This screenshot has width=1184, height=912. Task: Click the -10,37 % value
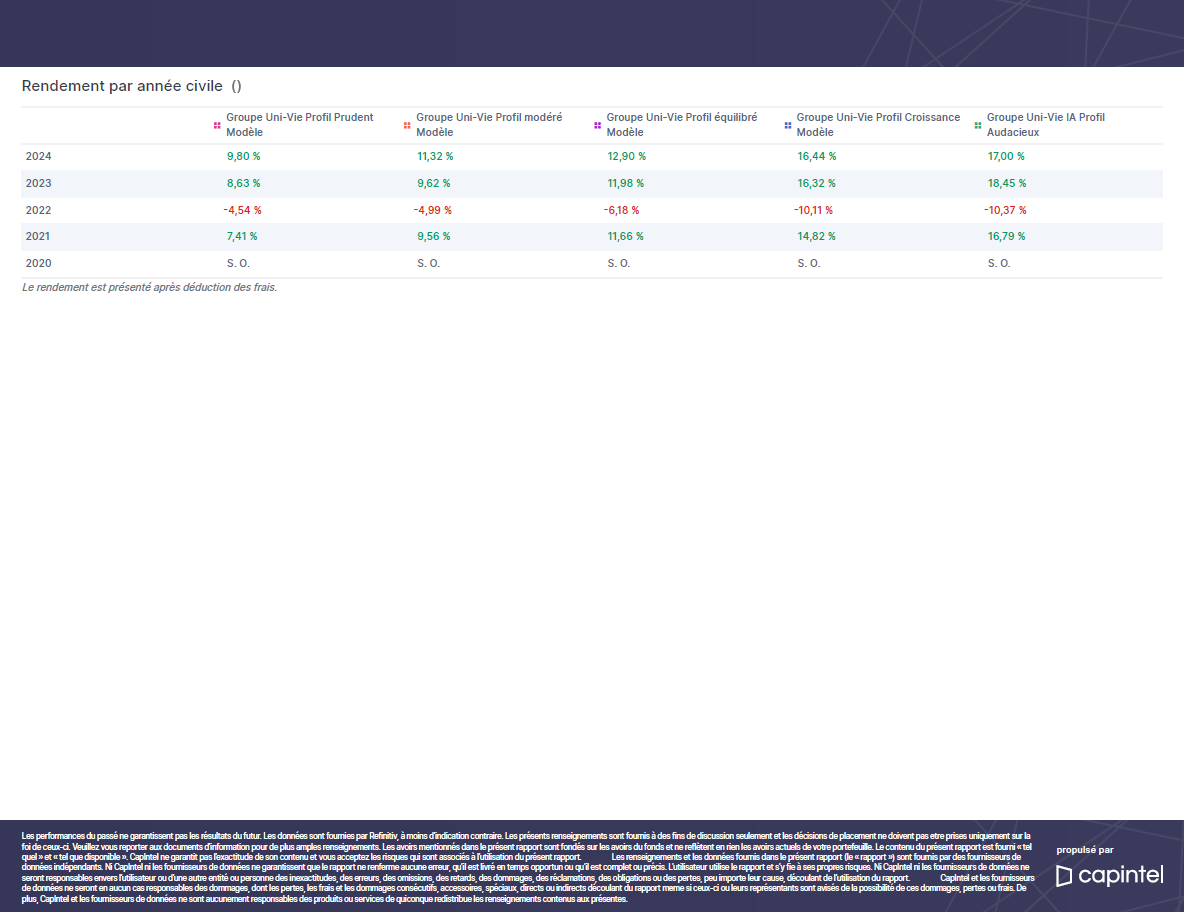[x=1005, y=210]
